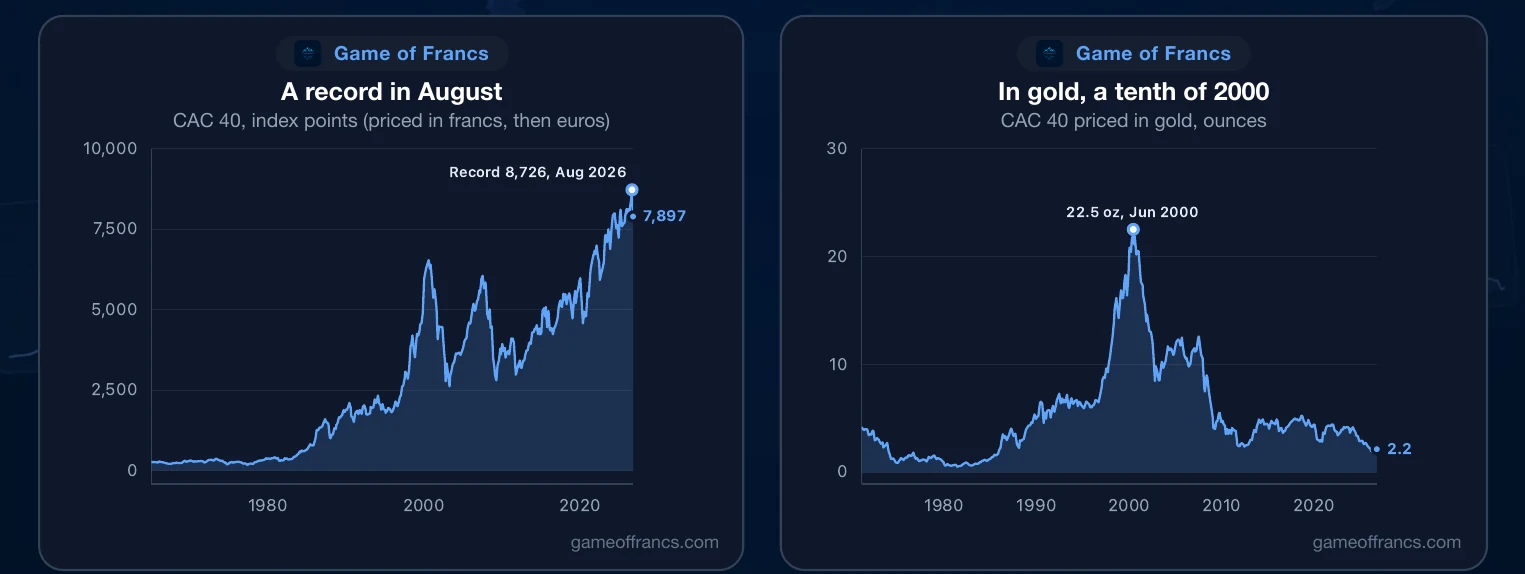Click the Game of Francs logo icon on right chart
Viewport: 1525px width, 574px height.
pyautogui.click(x=1050, y=54)
